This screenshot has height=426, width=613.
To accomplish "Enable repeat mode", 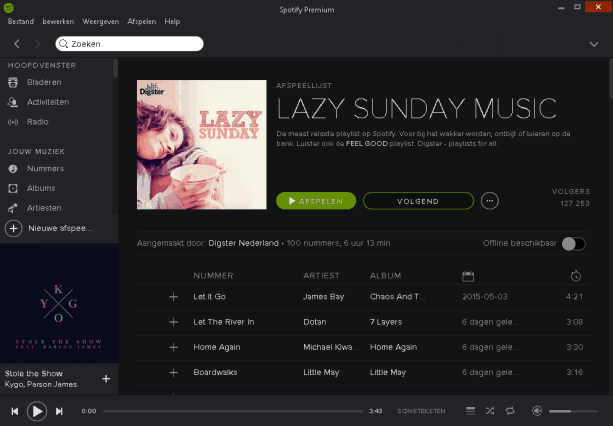I will [510, 411].
